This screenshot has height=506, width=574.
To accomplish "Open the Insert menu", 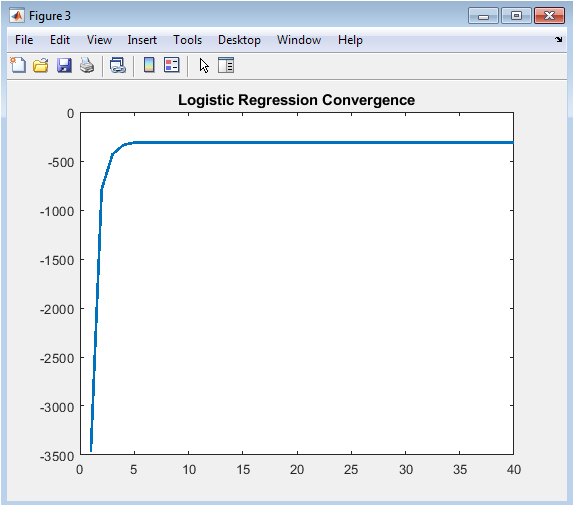I will pyautogui.click(x=142, y=40).
